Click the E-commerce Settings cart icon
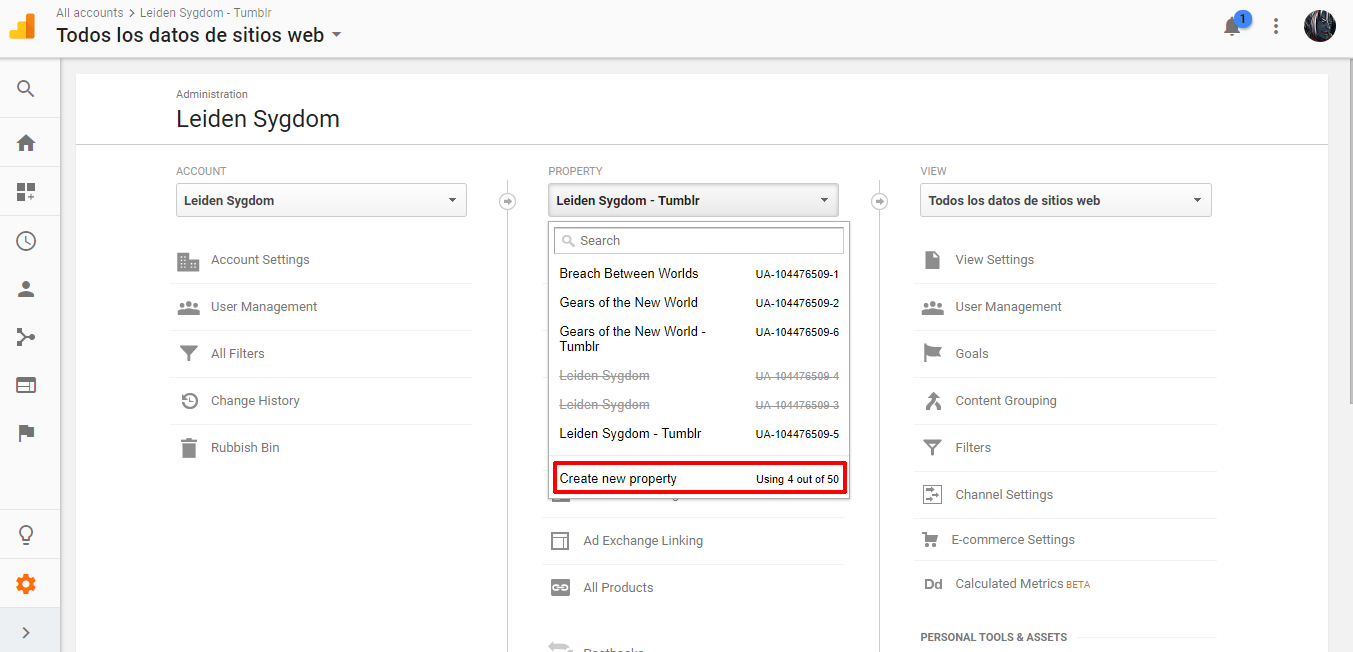This screenshot has width=1353, height=652. (930, 540)
